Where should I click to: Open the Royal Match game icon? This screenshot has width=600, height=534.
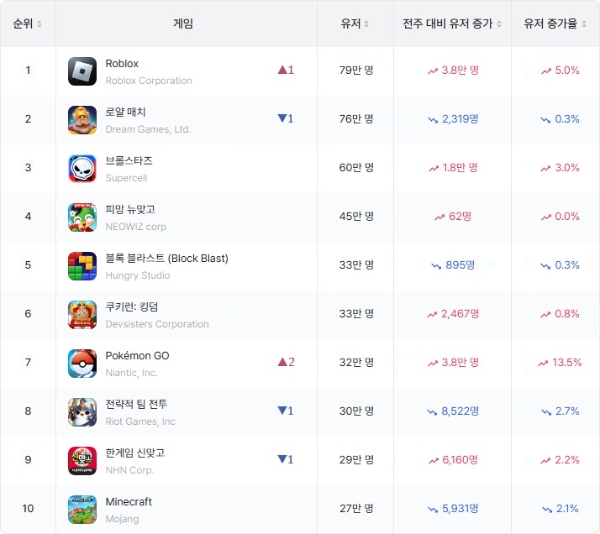click(82, 120)
